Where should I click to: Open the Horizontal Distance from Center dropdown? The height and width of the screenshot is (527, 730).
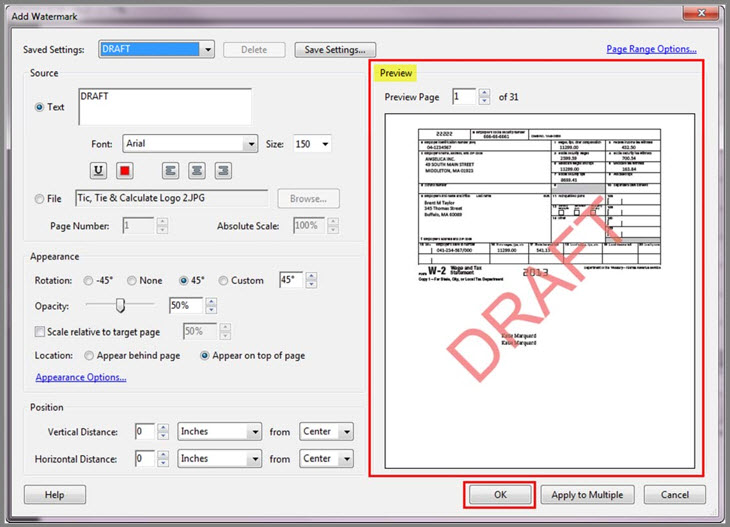[x=326, y=459]
